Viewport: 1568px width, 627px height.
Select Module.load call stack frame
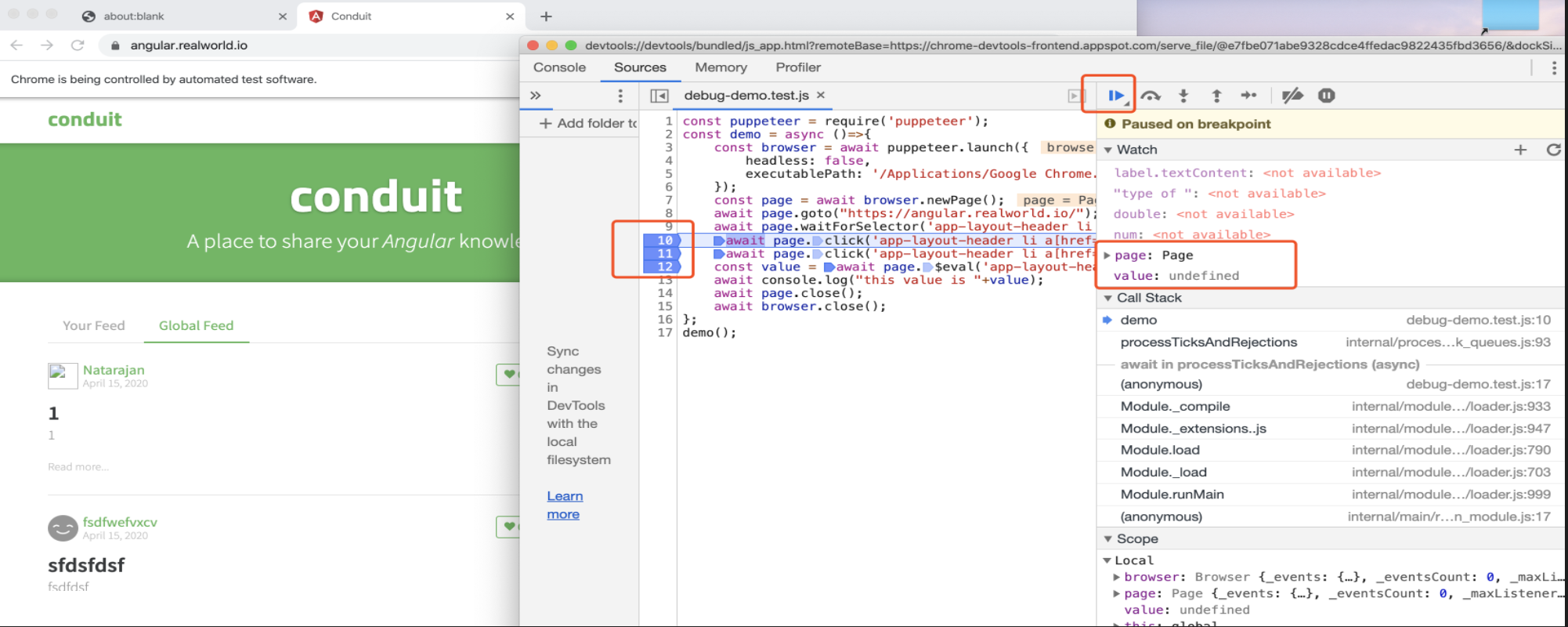coord(1331,451)
